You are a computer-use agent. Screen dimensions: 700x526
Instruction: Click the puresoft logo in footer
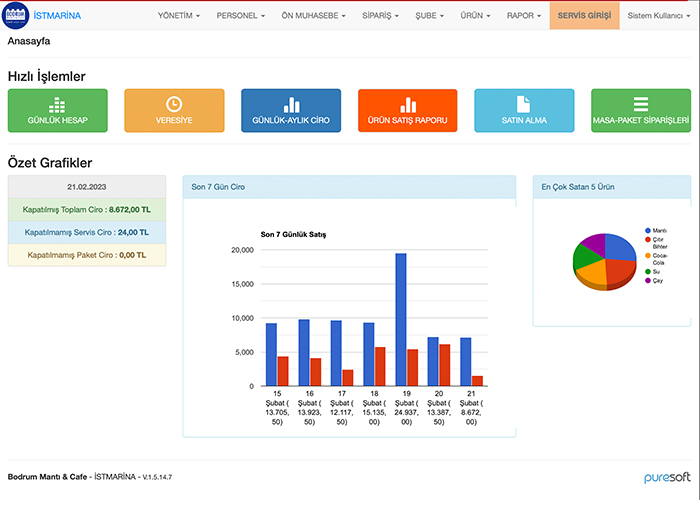(667, 478)
